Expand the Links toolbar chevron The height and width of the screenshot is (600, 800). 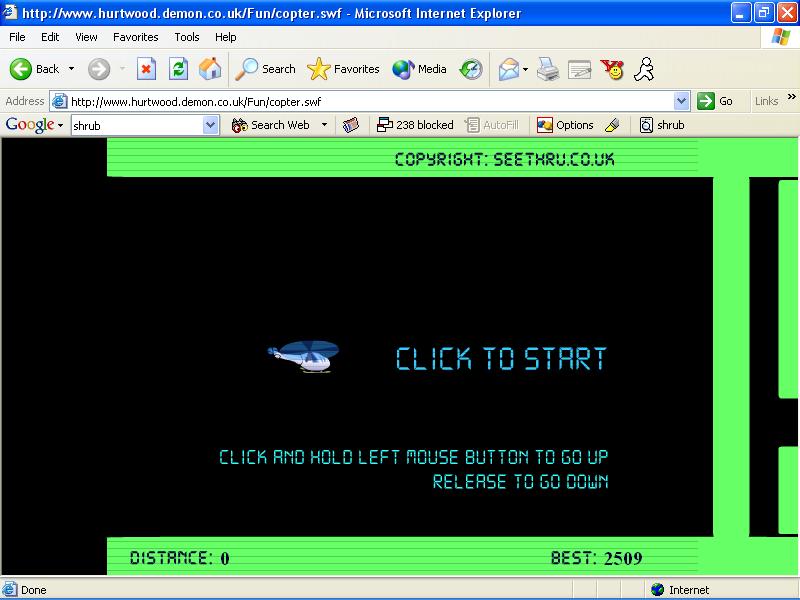coord(791,96)
